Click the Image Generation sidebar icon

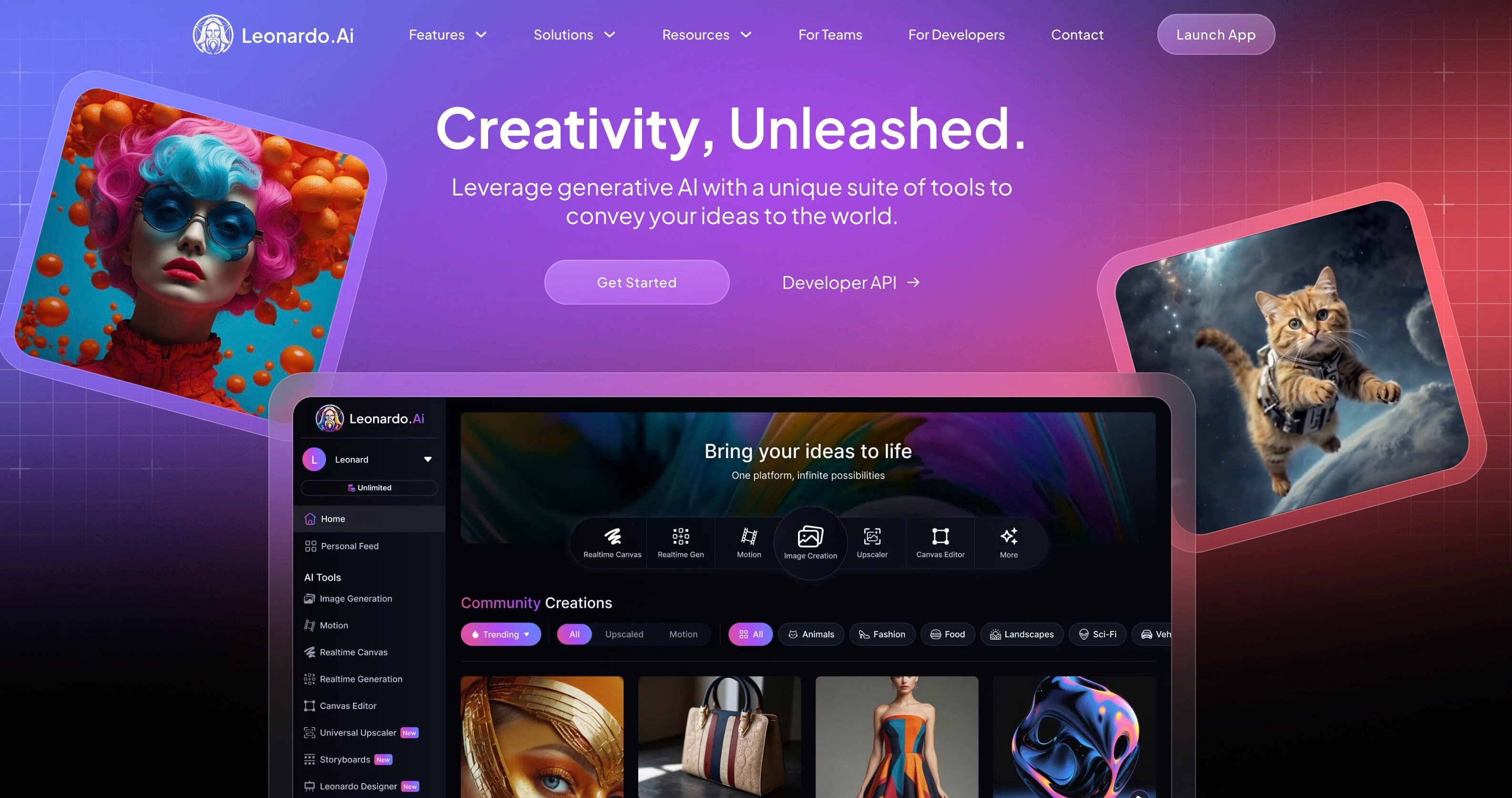308,597
